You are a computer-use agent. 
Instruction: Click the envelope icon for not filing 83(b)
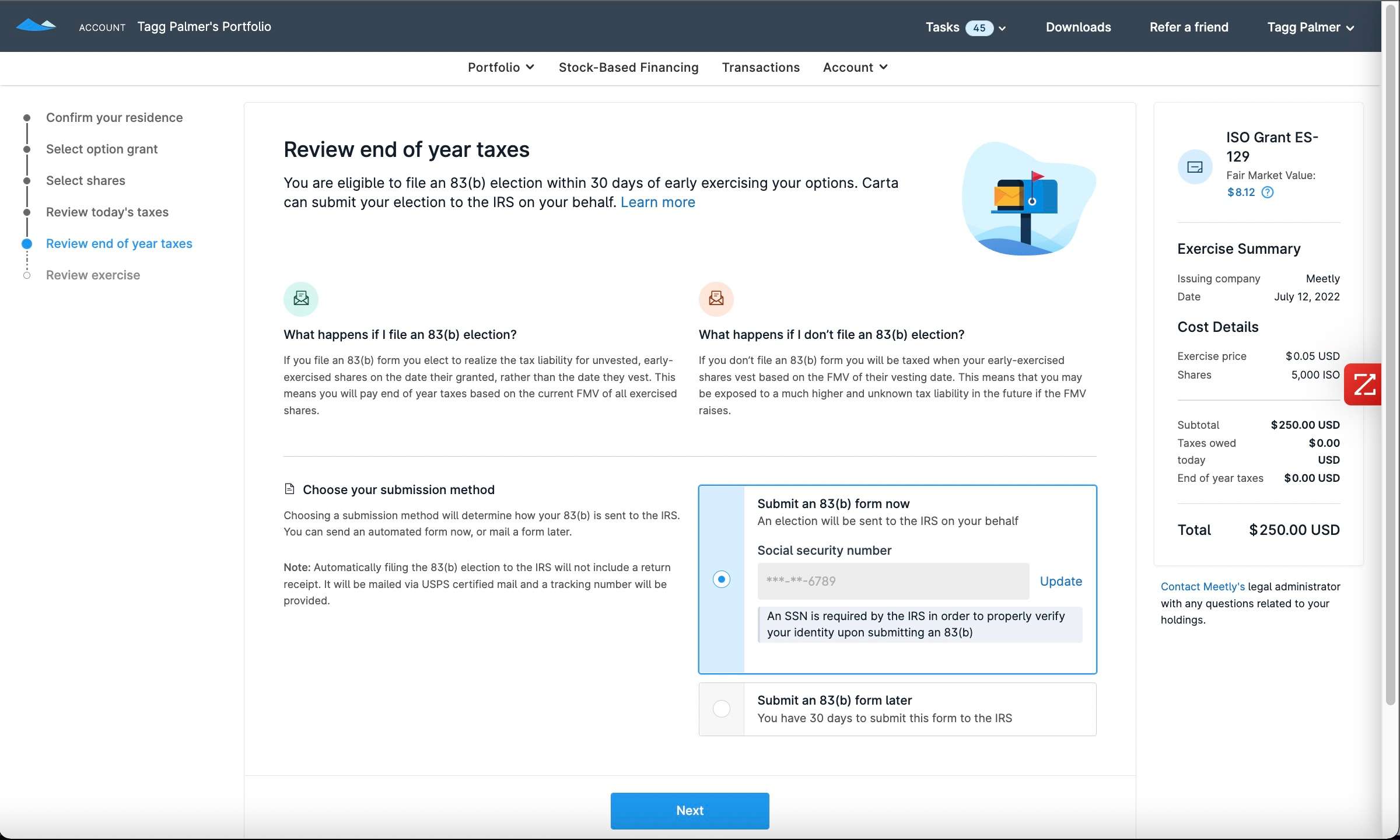point(716,297)
